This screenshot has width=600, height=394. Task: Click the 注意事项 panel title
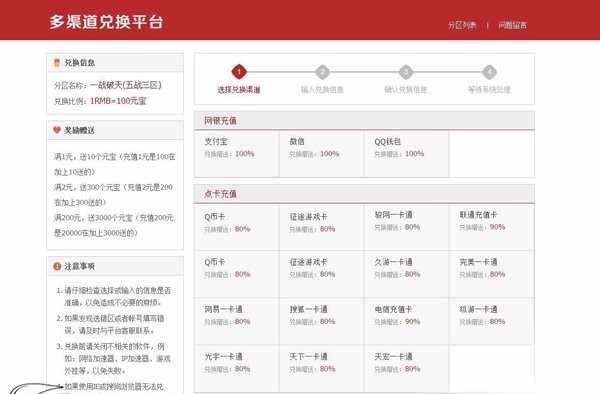tap(79, 267)
